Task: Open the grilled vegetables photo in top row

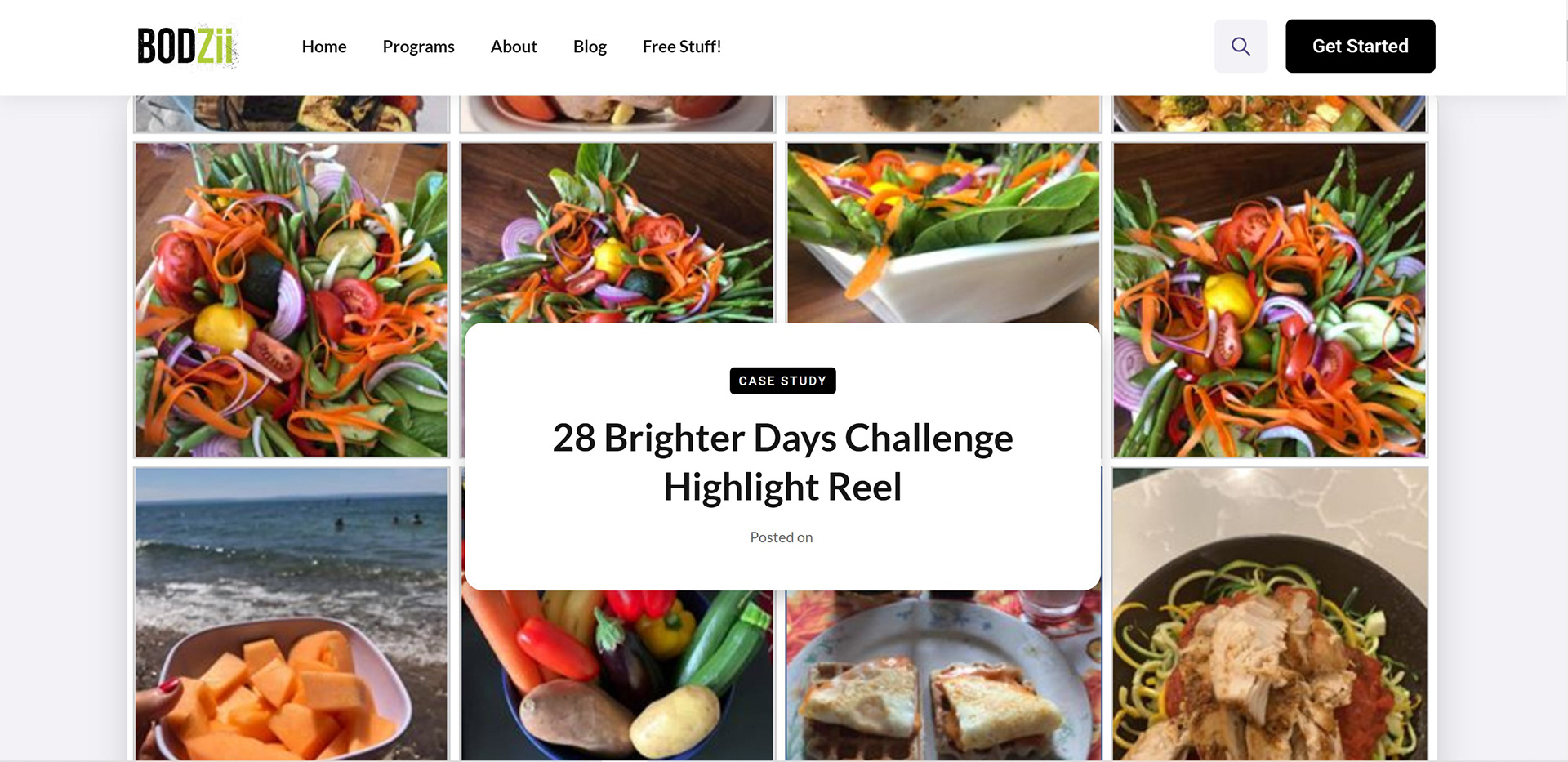Action: coord(292,114)
